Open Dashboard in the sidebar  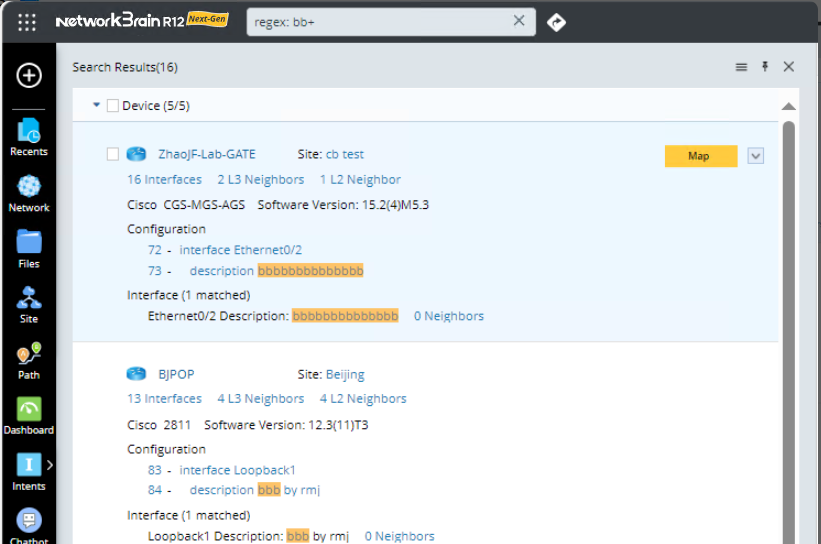coord(29,416)
